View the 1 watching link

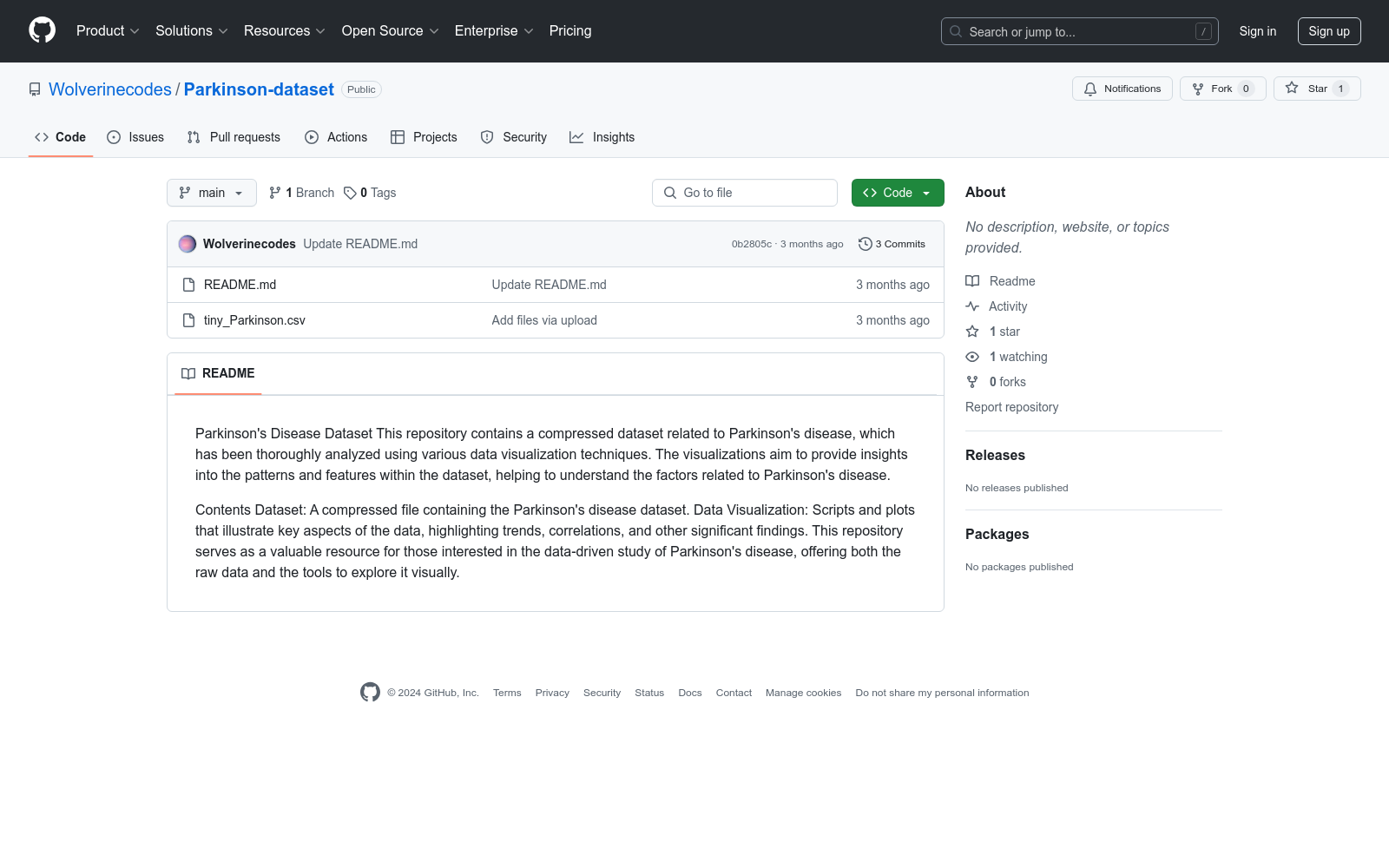coord(1006,357)
